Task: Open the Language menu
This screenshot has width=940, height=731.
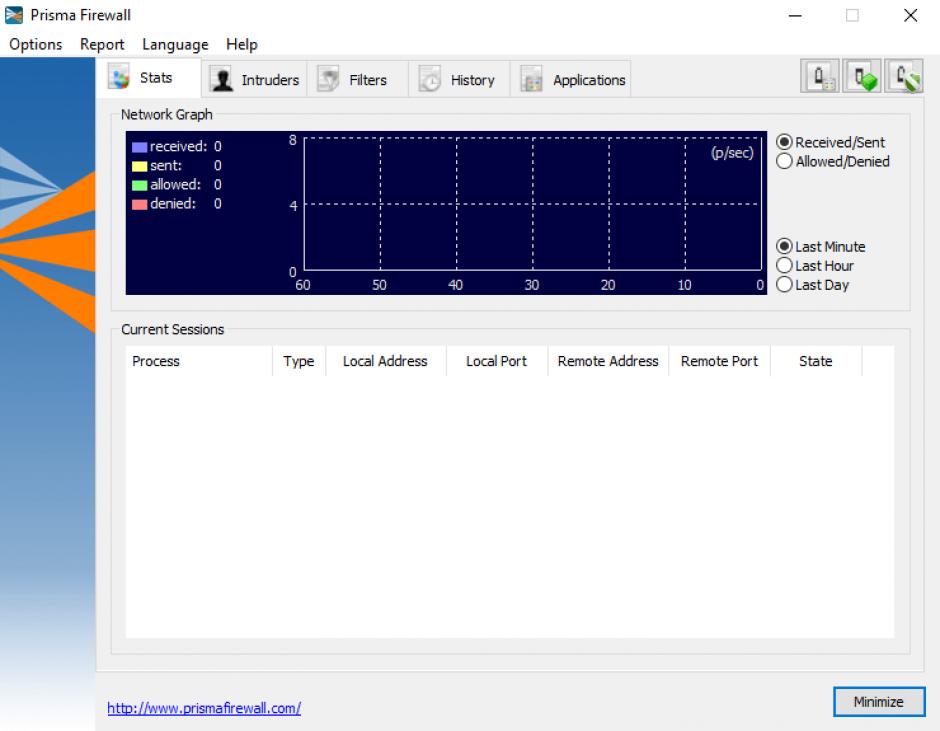Action: pos(175,44)
